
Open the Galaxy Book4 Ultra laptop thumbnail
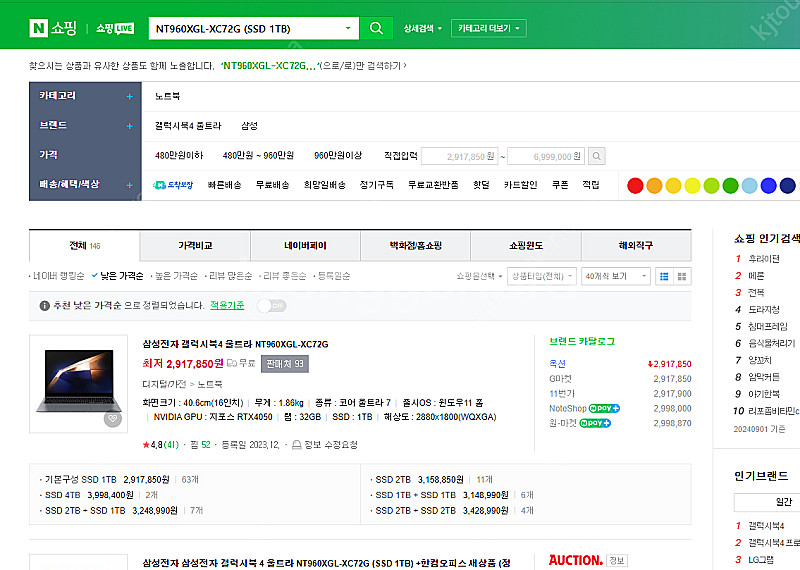click(x=79, y=384)
